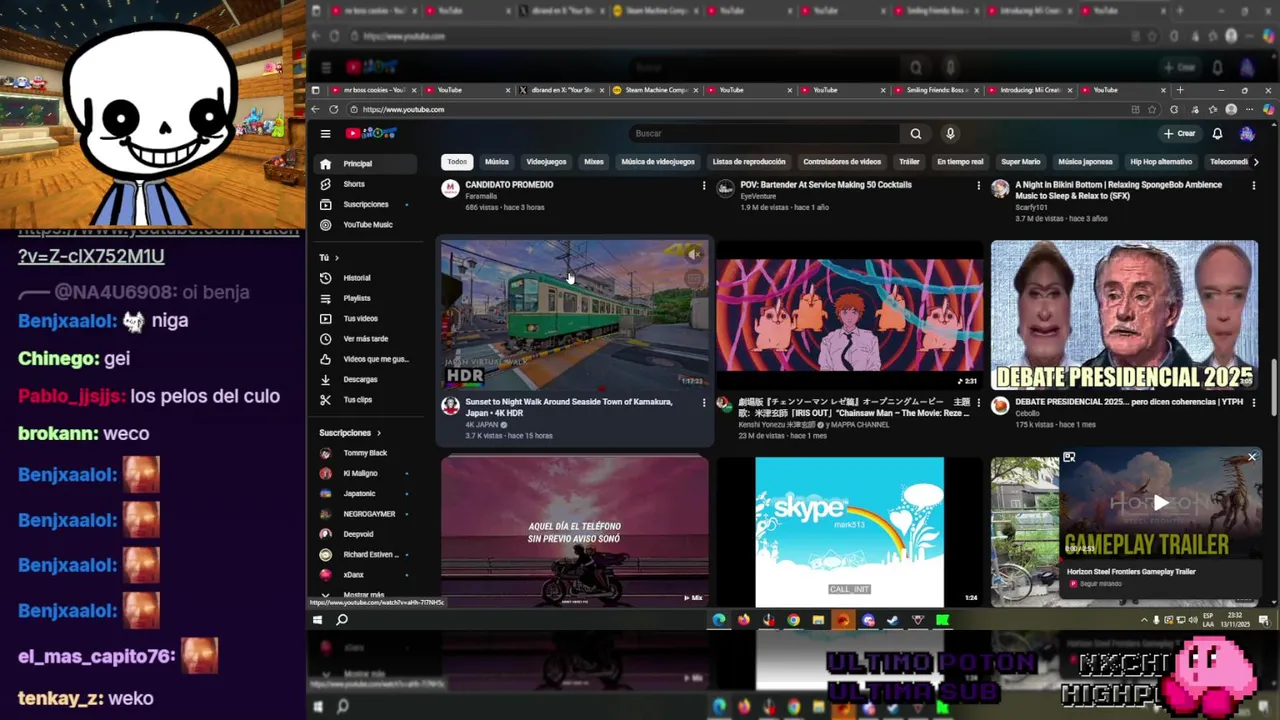Select Música de videojuegos chip
The height and width of the screenshot is (720, 1280).
point(658,161)
